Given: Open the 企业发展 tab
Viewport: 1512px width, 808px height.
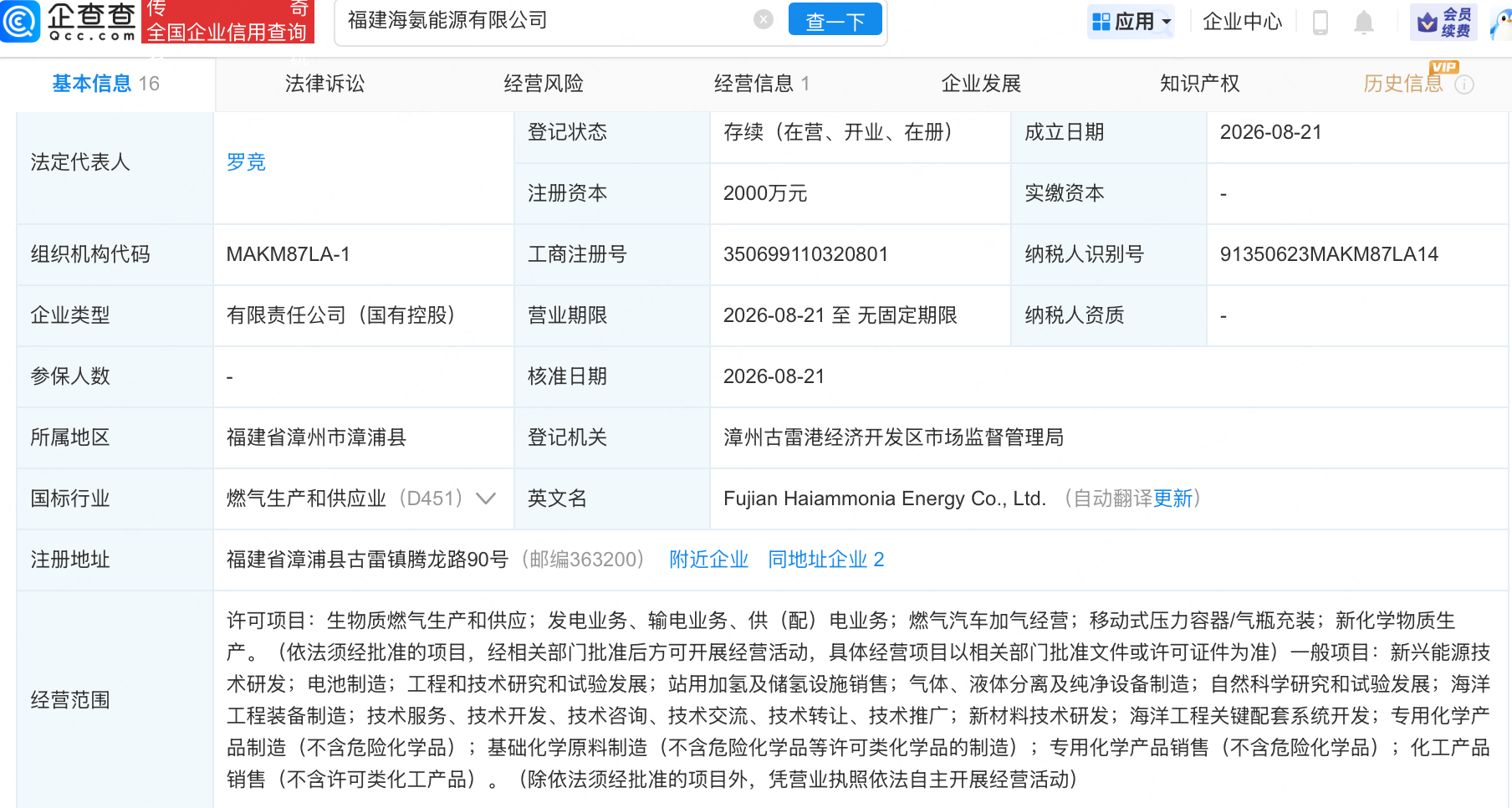Looking at the screenshot, I should 981,84.
